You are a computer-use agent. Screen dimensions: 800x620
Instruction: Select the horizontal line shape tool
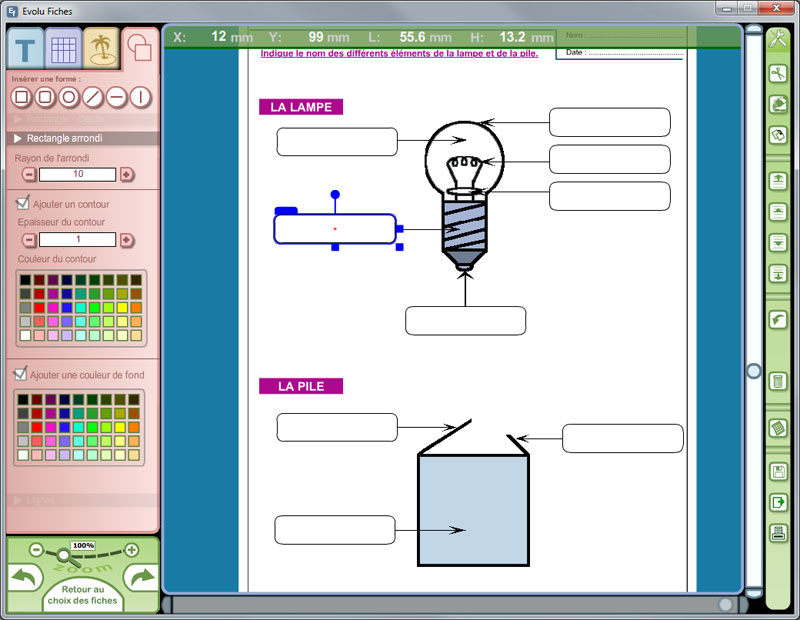point(116,97)
